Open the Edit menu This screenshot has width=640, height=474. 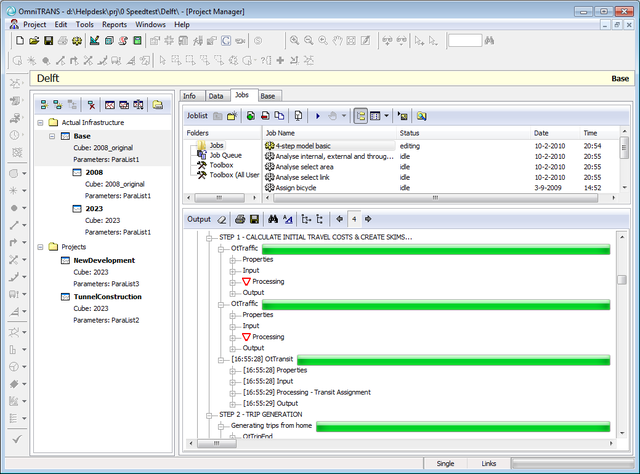click(x=61, y=24)
